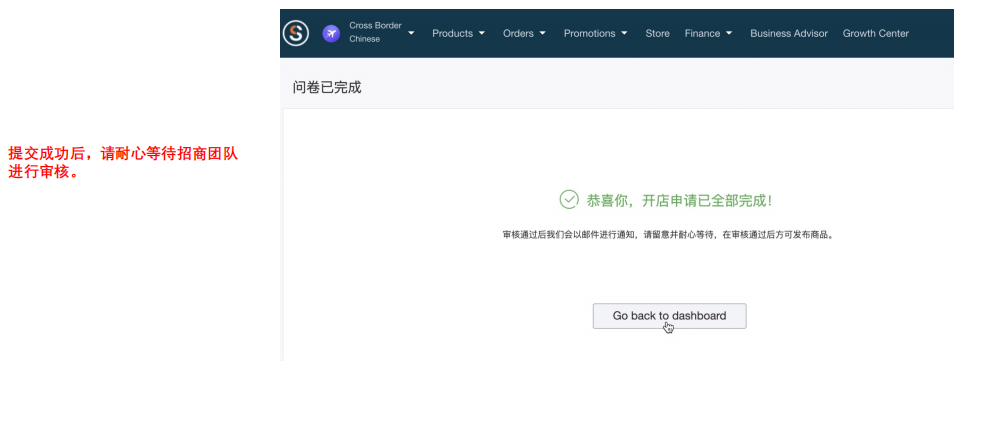Click the purple airplane Cross Border icon
Screen dimensions: 983x438
[x=331, y=33]
